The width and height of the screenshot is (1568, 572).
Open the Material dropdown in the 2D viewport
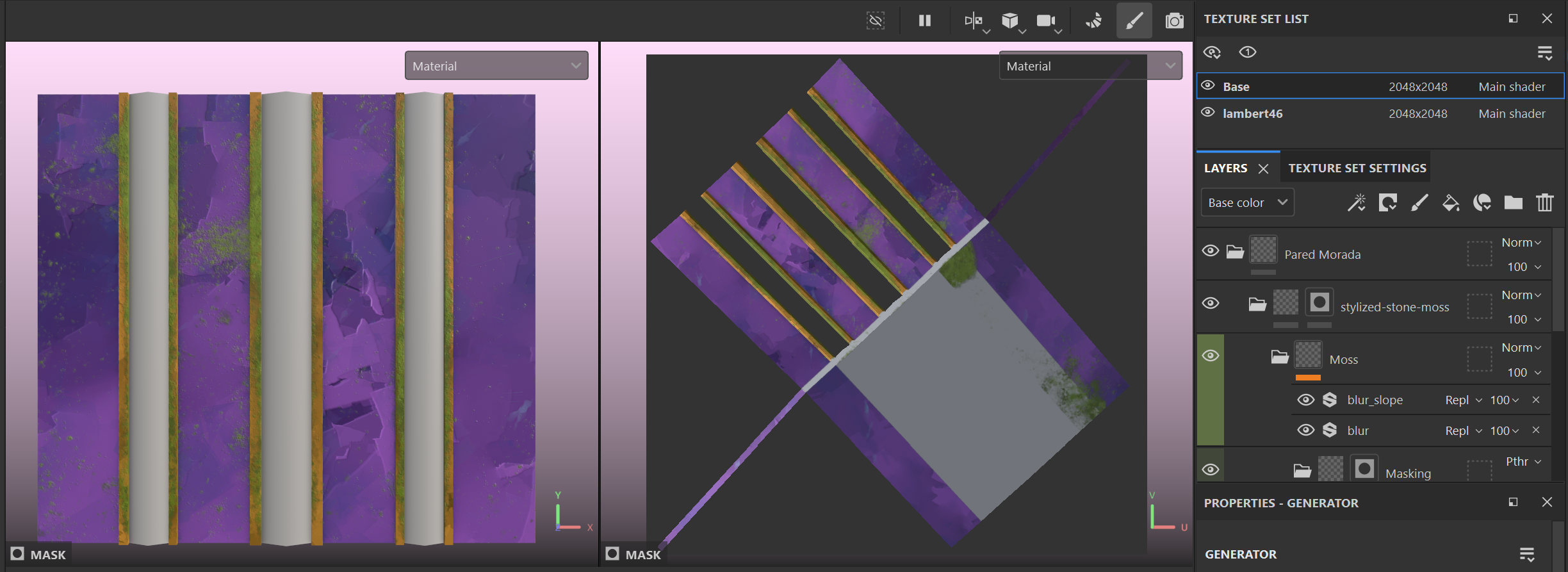pyautogui.click(x=1090, y=66)
